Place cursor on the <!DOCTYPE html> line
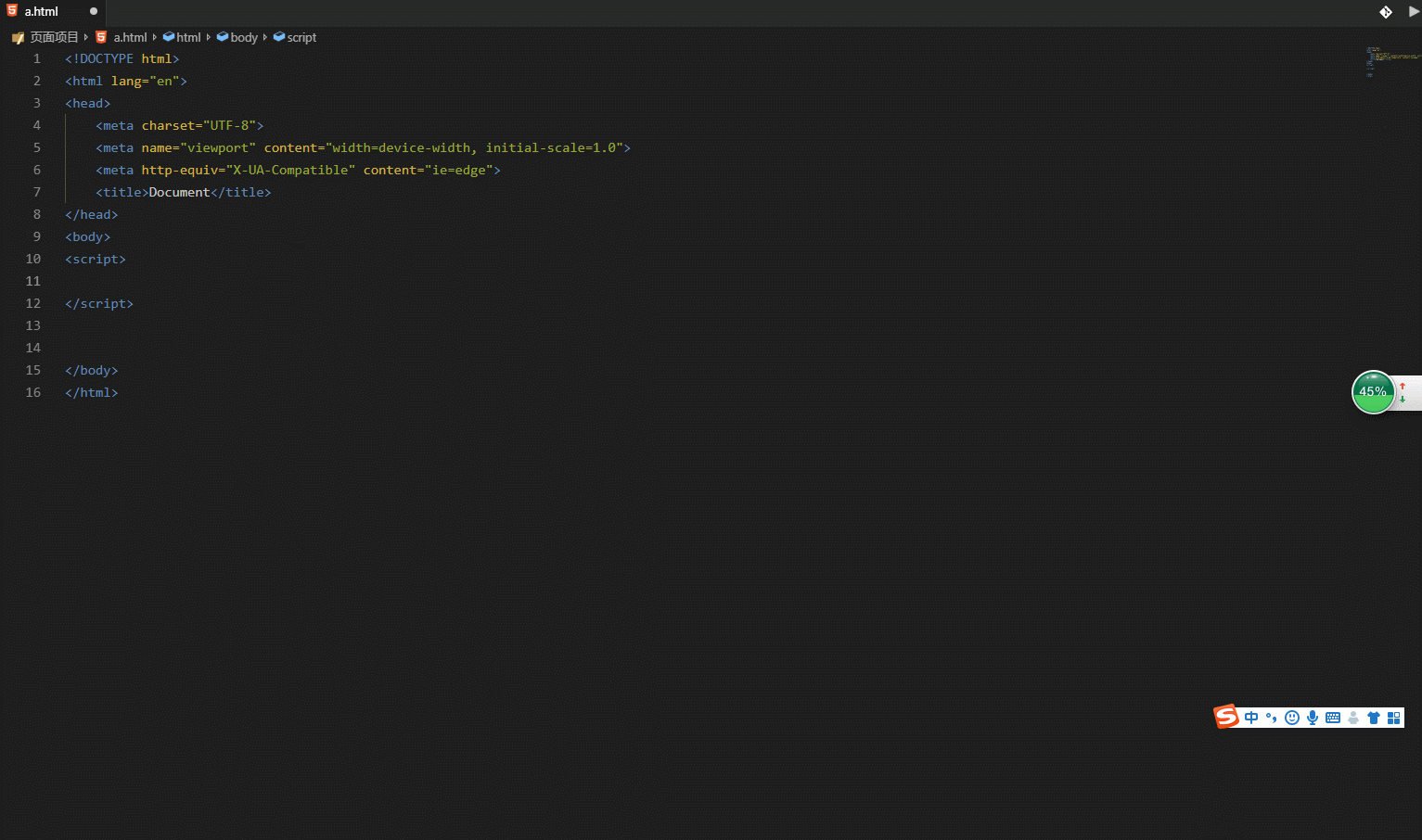 (122, 58)
